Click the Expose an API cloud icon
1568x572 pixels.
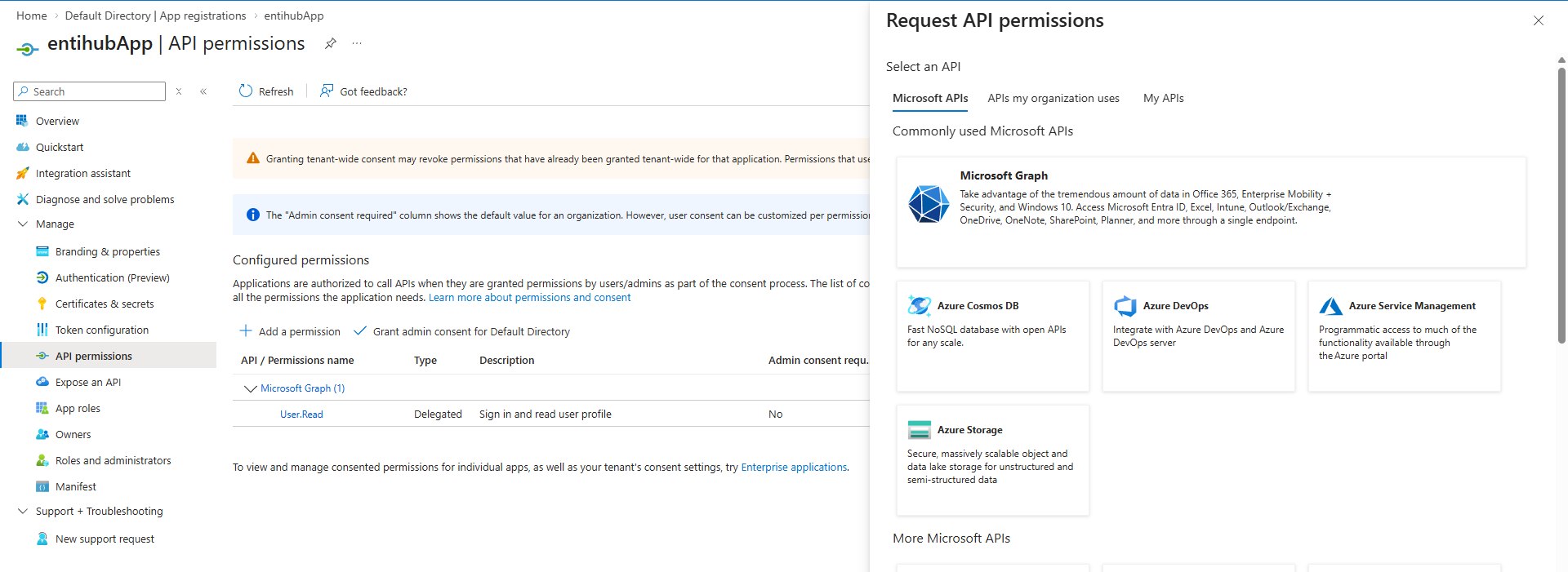[x=42, y=382]
